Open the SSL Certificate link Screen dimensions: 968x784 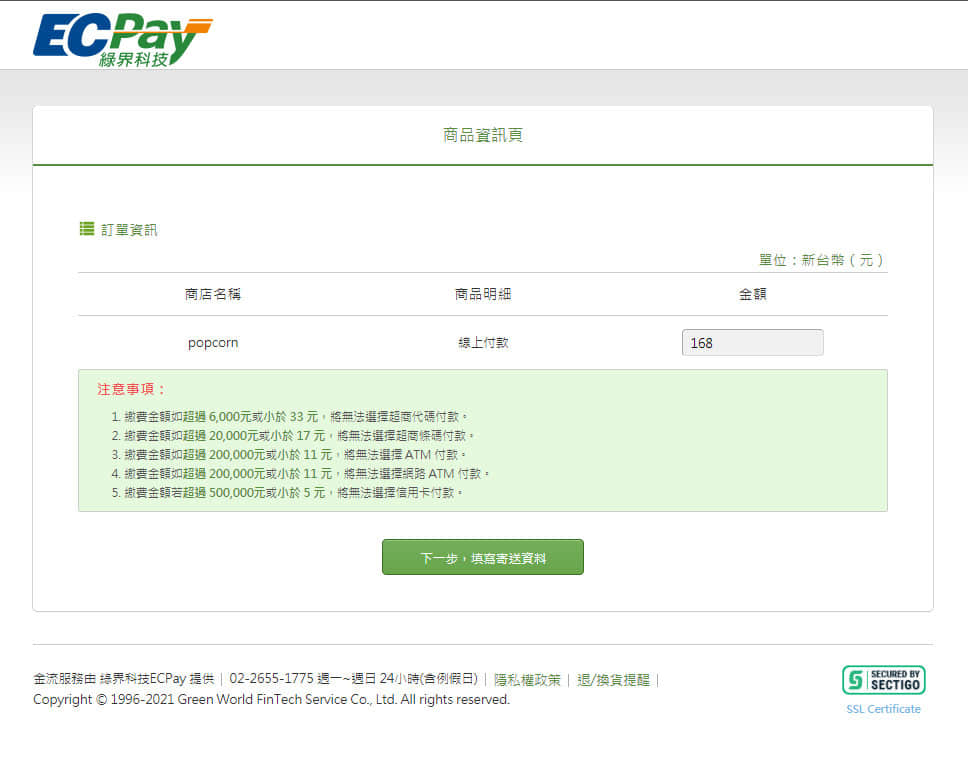[x=883, y=709]
